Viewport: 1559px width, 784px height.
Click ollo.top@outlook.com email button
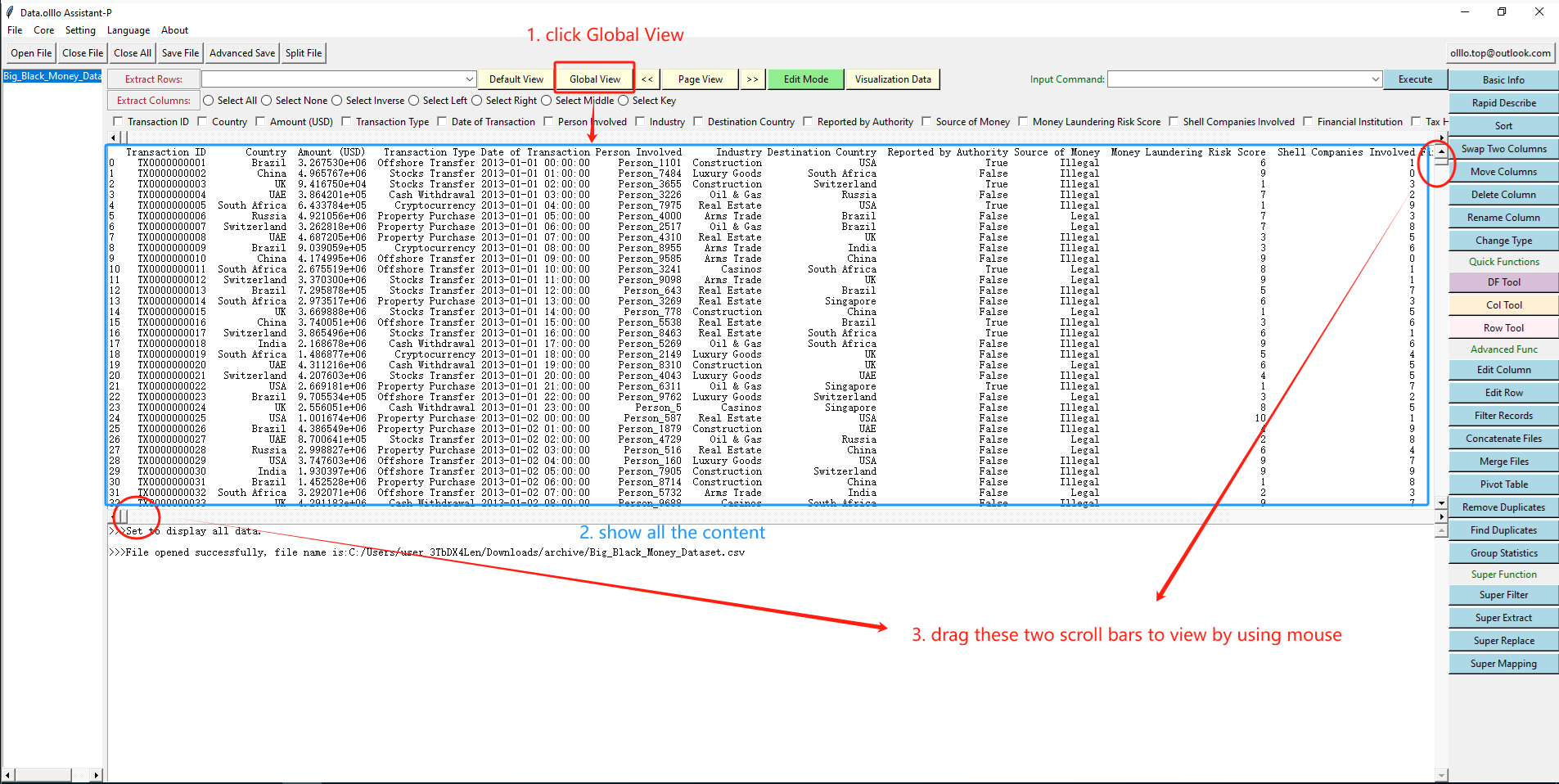(x=1500, y=53)
